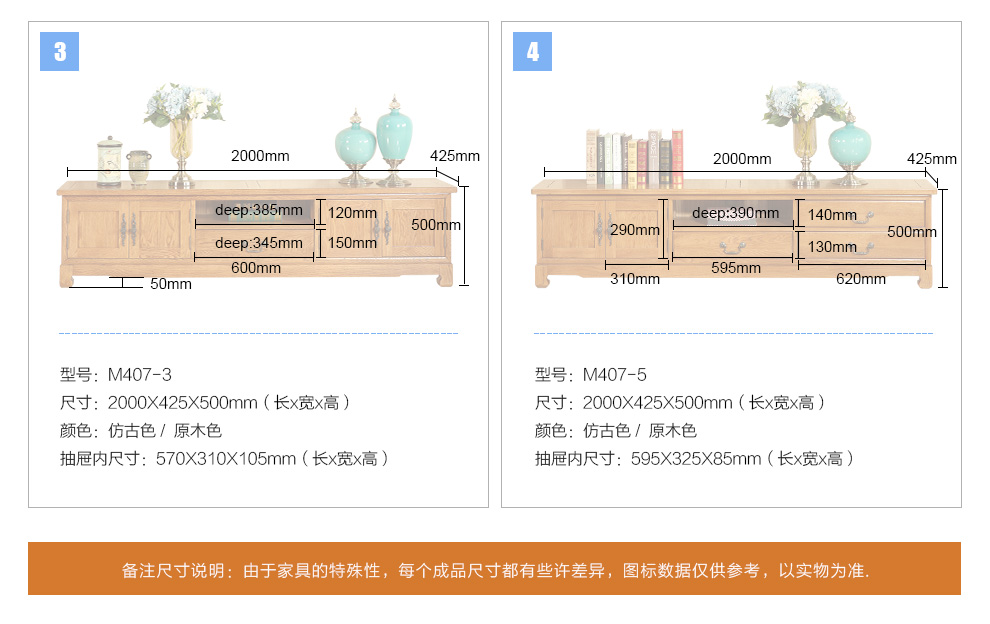Click the TV cabinet image in card 4
Image resolution: width=990 pixels, height=624 pixels.
click(734, 234)
